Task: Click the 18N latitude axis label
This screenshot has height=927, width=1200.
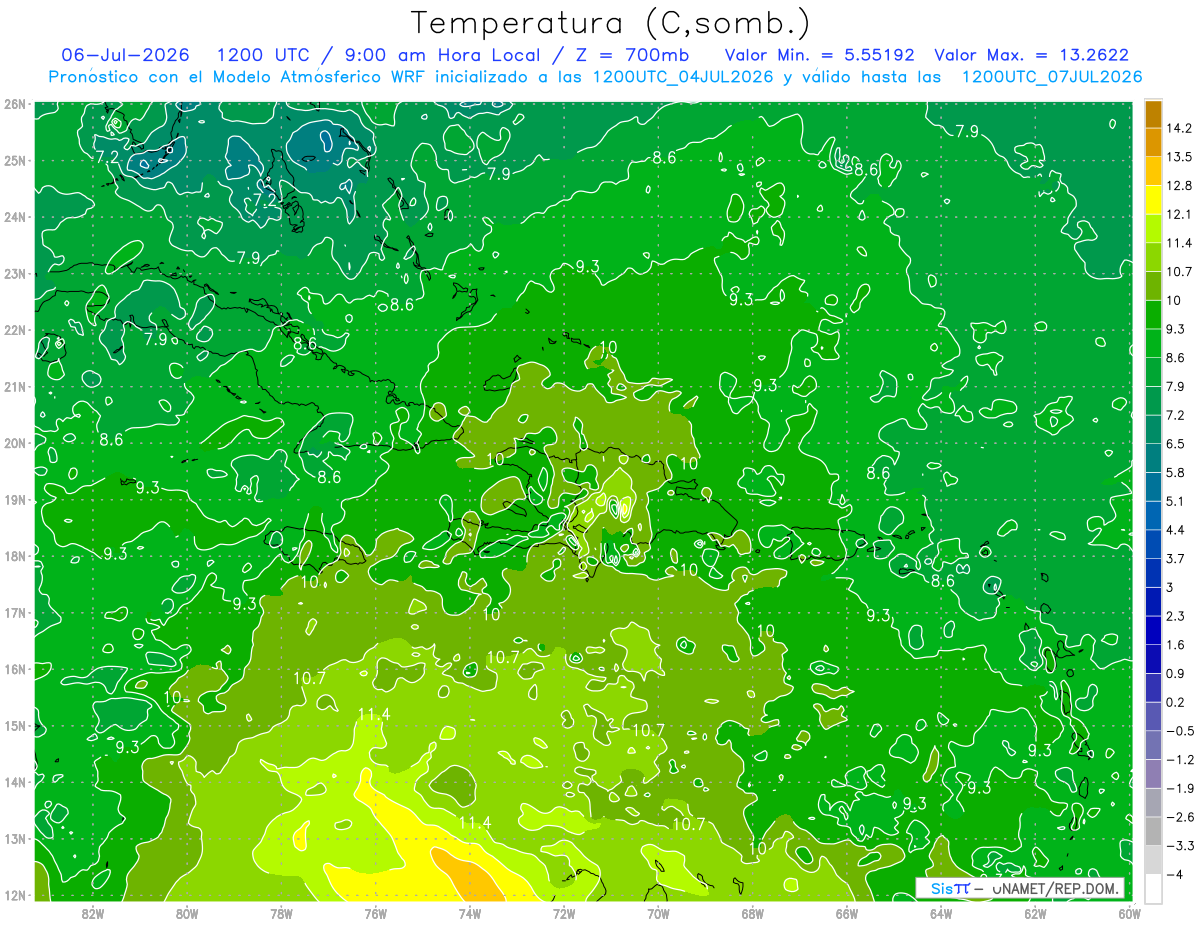Action: coord(15,556)
